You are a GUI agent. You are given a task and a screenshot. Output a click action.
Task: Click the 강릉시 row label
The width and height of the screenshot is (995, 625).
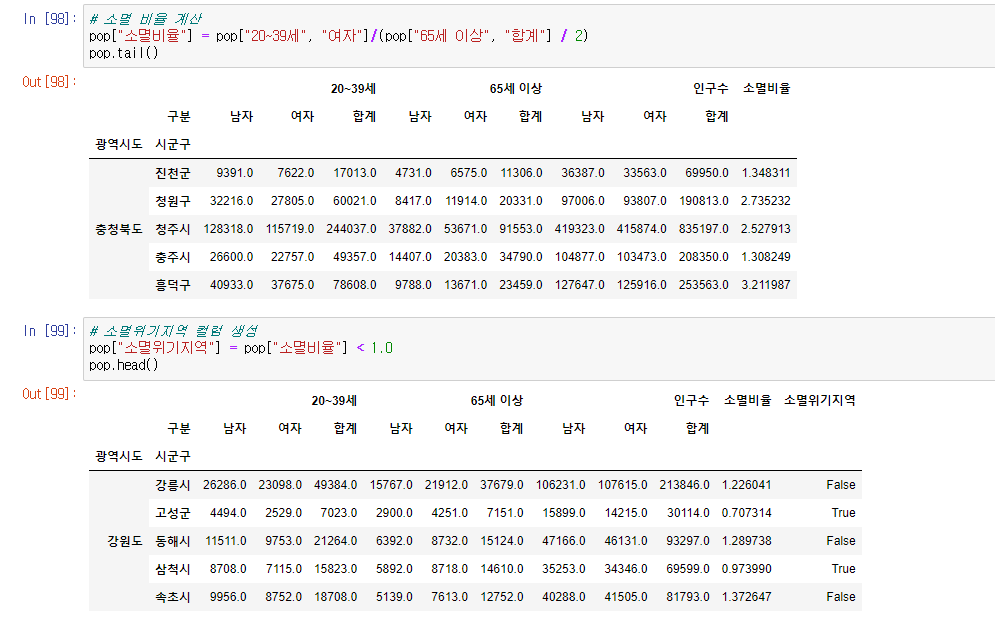coord(173,485)
